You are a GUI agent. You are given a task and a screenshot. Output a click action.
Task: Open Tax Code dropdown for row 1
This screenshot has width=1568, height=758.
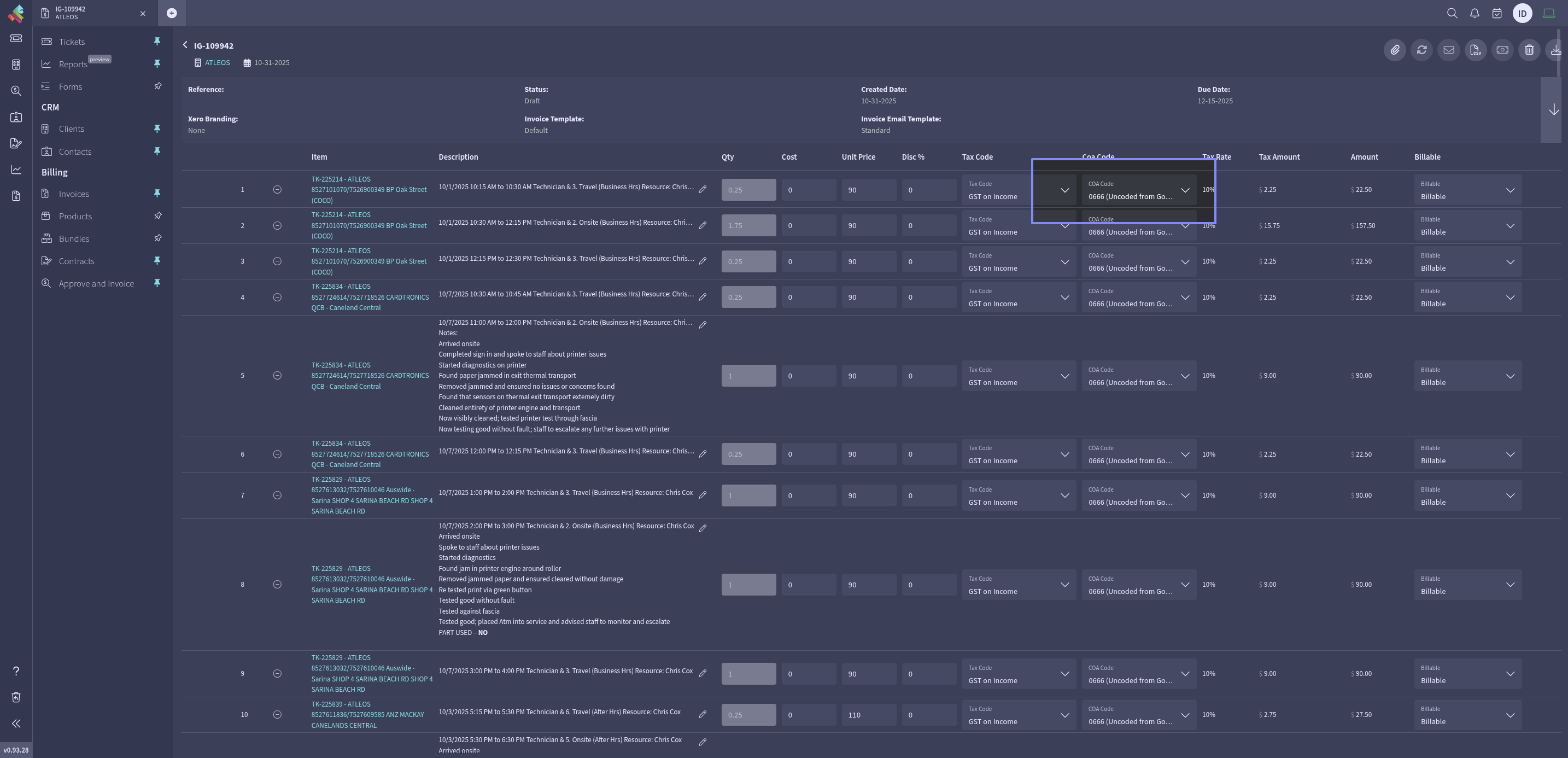click(x=1019, y=190)
